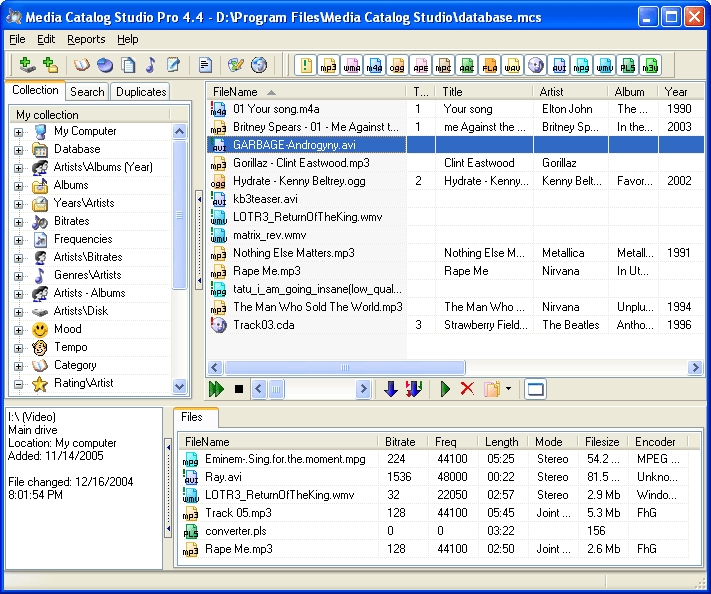The image size is (711, 594).
Task: Click the playback seek slider track
Action: point(320,389)
